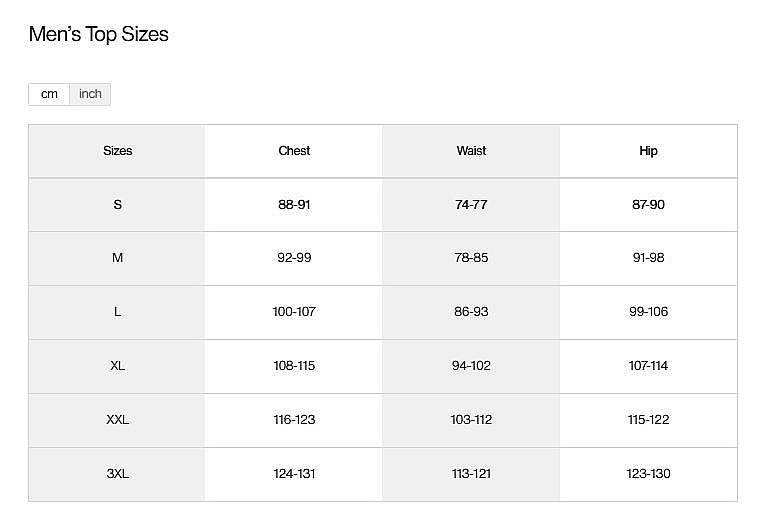This screenshot has width=759, height=523.
Task: Click the Waist column header
Action: (x=471, y=151)
